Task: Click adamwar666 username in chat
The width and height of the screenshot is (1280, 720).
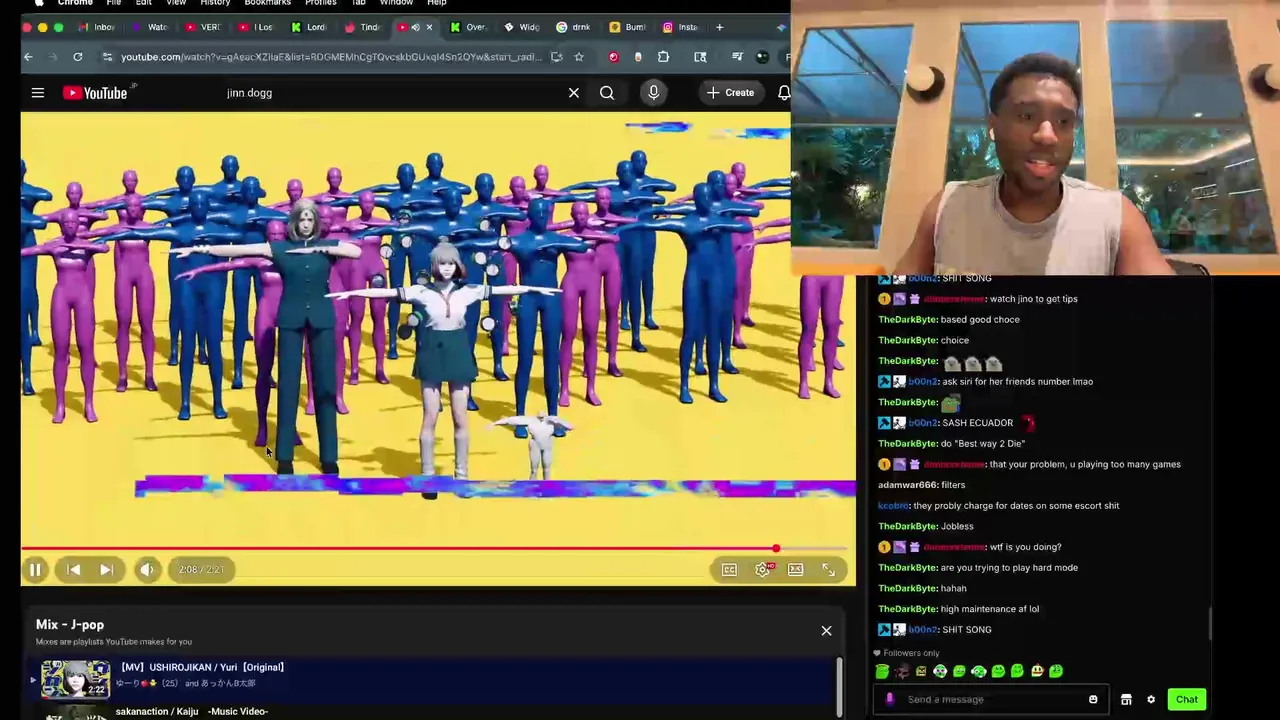Action: (907, 485)
